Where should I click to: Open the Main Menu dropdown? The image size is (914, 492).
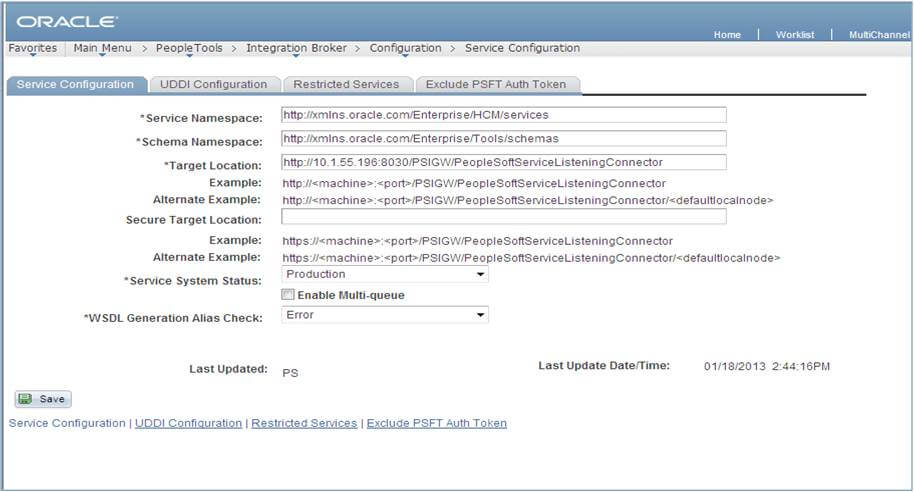click(x=103, y=48)
